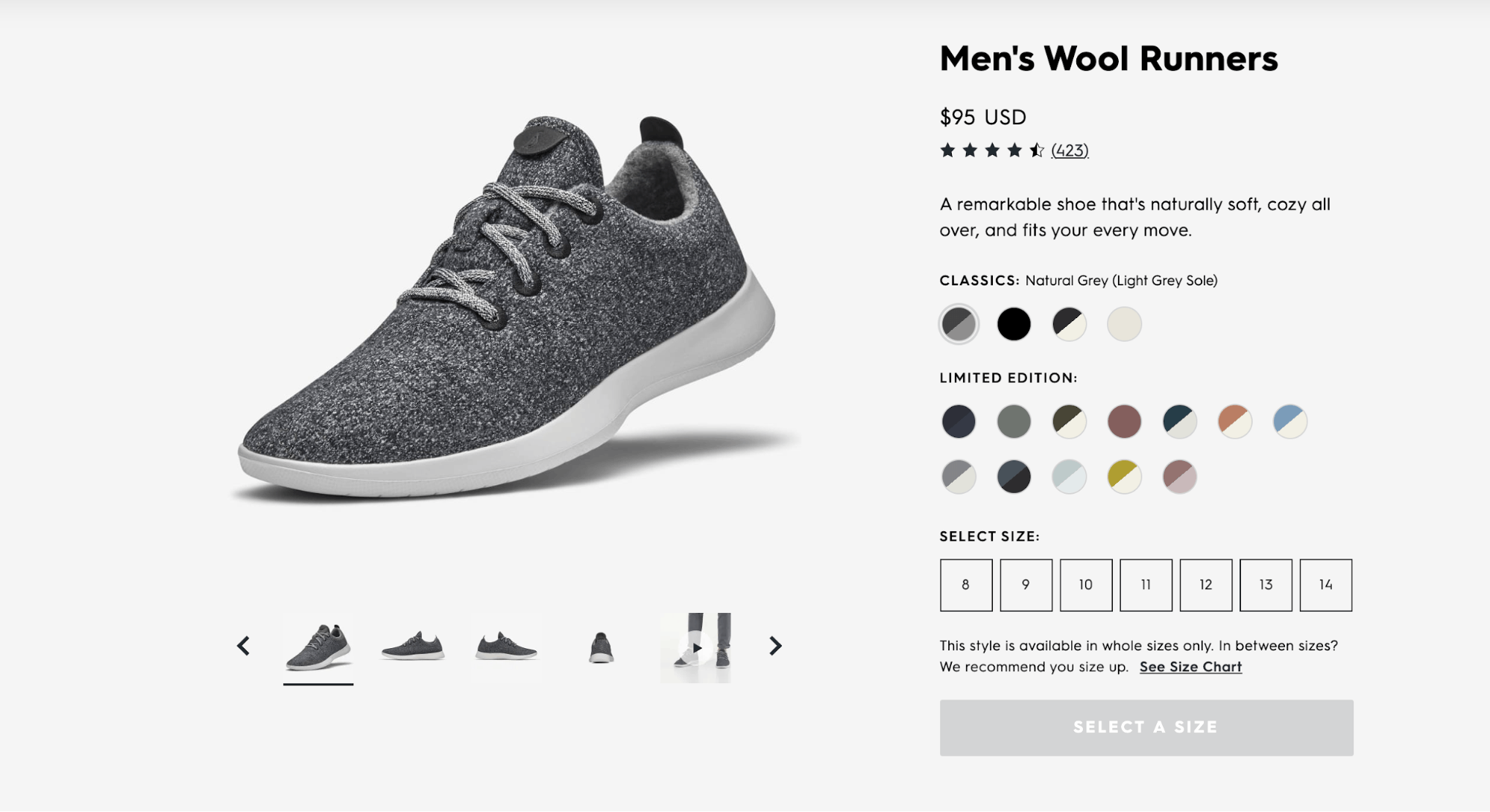
Task: Choose size 13
Action: click(1266, 585)
